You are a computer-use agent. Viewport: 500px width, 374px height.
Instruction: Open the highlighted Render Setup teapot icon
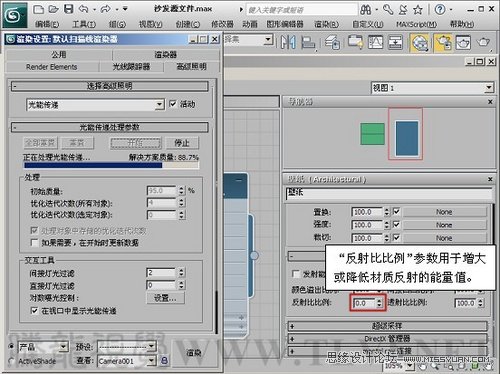pyautogui.click(x=443, y=43)
